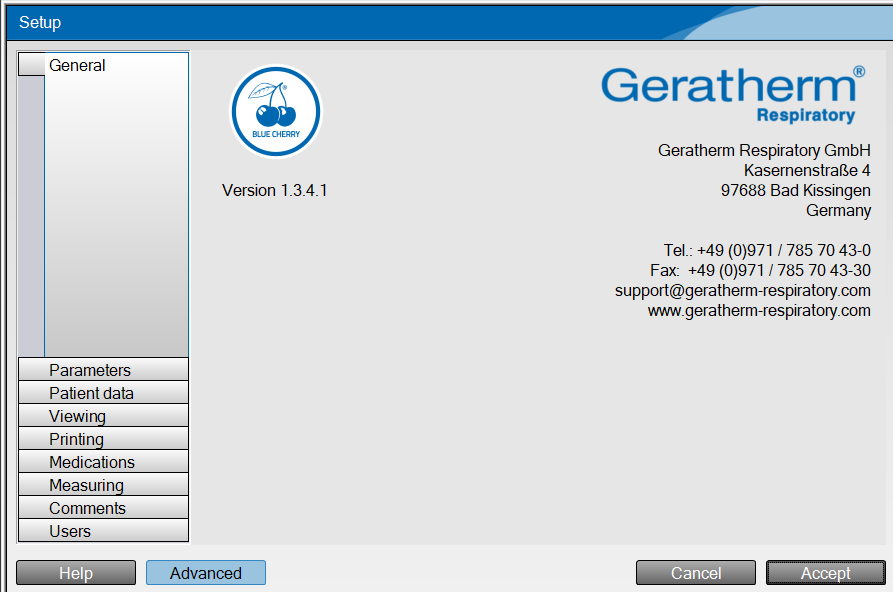This screenshot has height=592, width=893.
Task: Click the Germany country text
Action: click(x=838, y=211)
